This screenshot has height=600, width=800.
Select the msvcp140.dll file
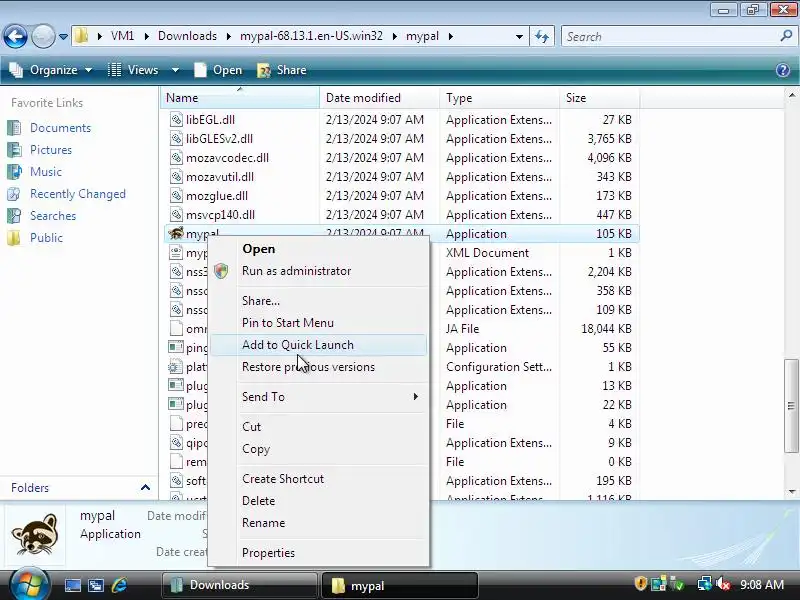click(x=220, y=215)
